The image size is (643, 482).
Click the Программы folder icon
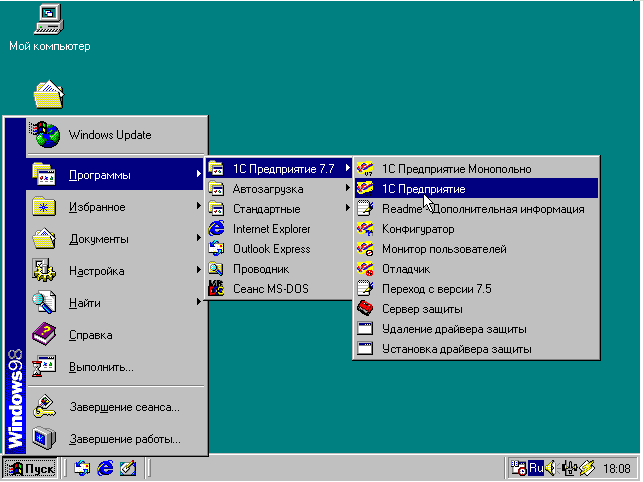click(44, 175)
